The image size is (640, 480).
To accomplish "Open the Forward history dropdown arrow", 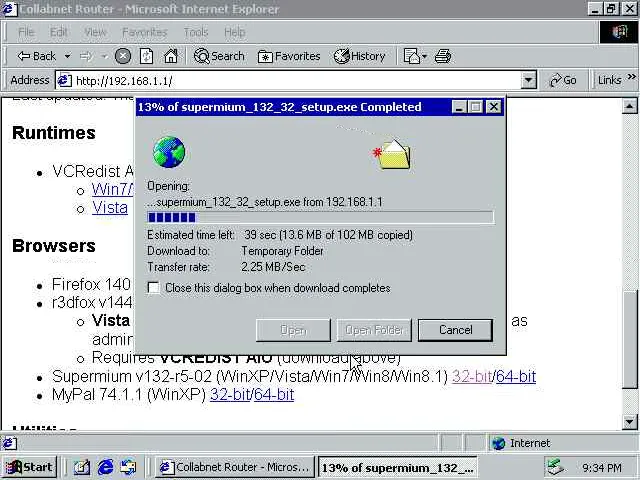I will [104, 56].
